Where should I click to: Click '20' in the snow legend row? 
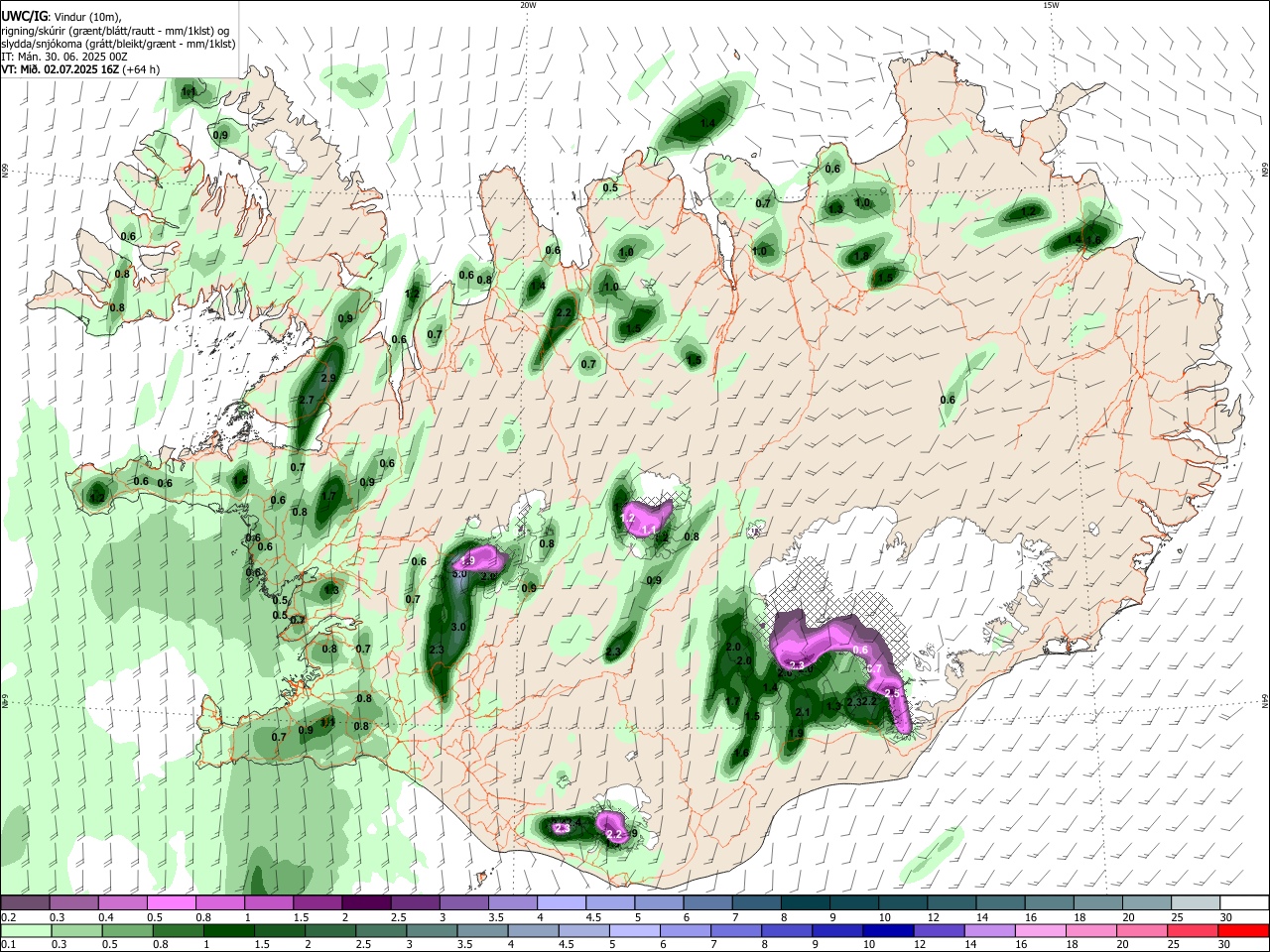click(1128, 917)
